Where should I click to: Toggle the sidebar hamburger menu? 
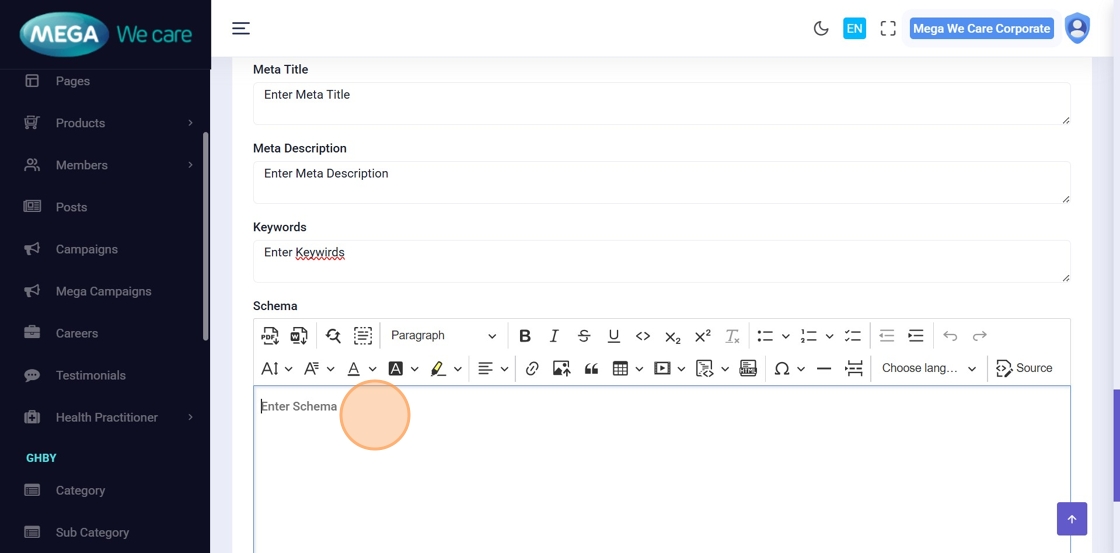241,29
